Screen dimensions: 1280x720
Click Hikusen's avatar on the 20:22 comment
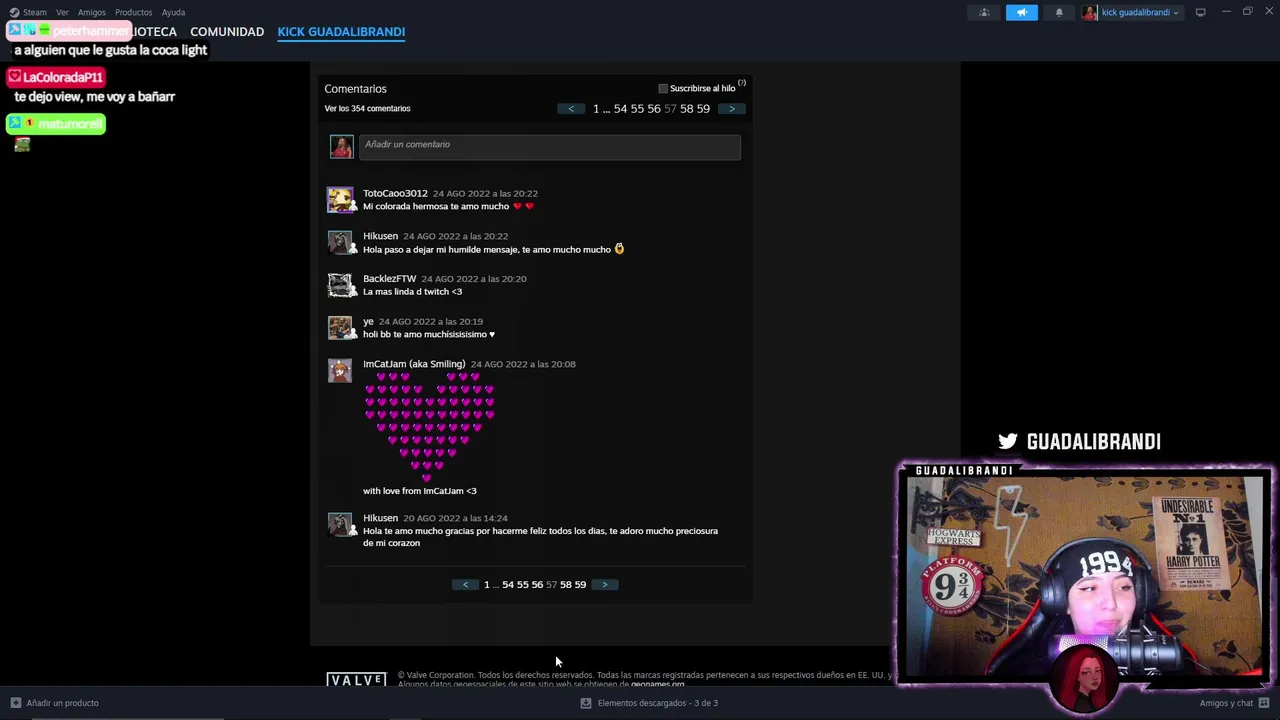[x=340, y=243]
